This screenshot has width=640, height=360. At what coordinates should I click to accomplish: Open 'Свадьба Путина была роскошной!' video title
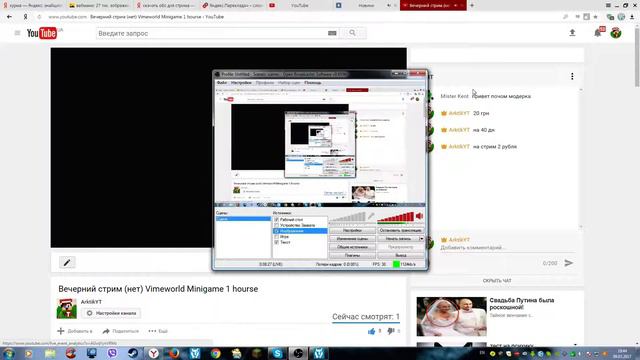(522, 304)
